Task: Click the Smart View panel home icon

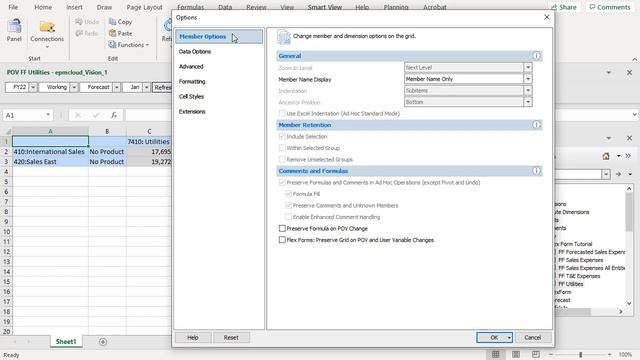Action: [606, 156]
